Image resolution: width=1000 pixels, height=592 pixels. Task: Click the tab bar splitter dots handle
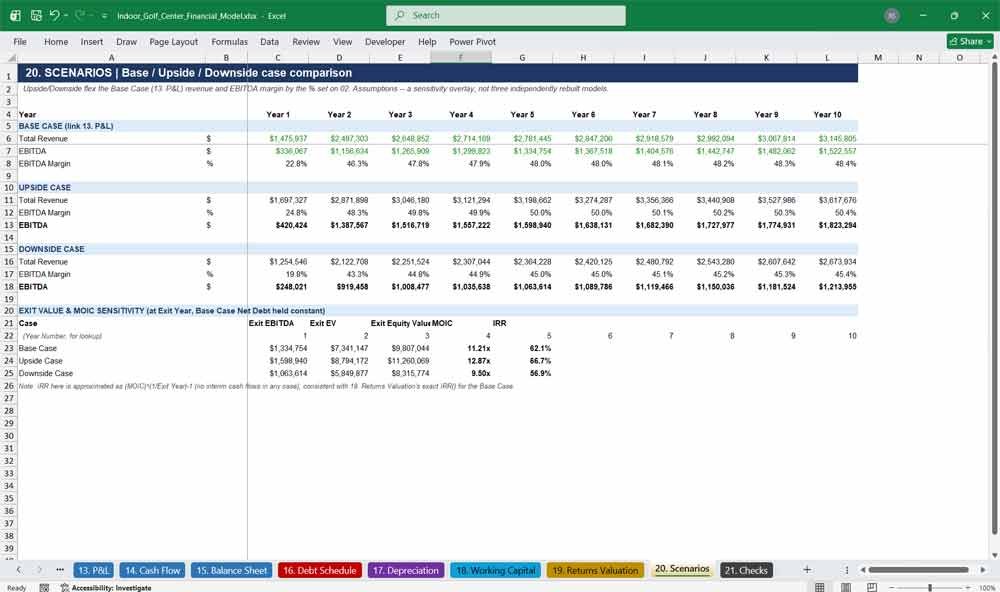pos(847,570)
